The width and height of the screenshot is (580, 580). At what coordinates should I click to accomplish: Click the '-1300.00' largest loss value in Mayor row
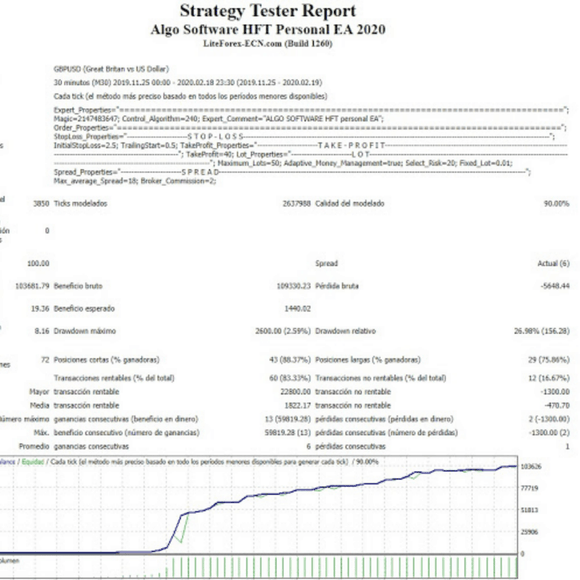point(555,392)
